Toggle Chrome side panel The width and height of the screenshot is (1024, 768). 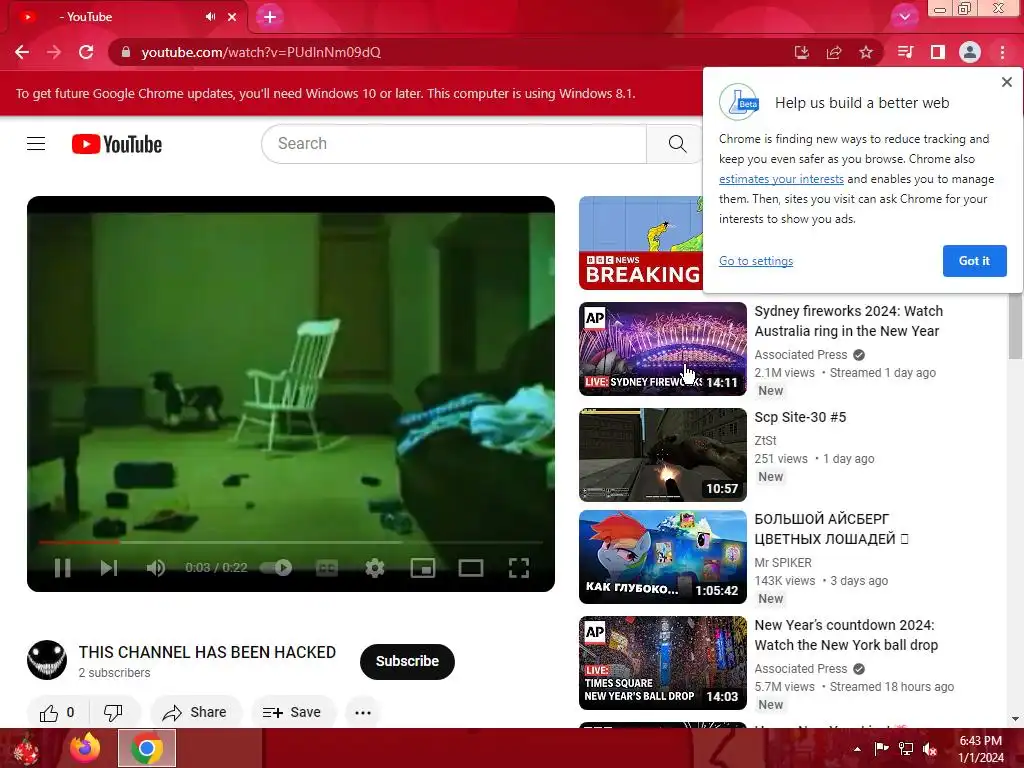coord(938,52)
